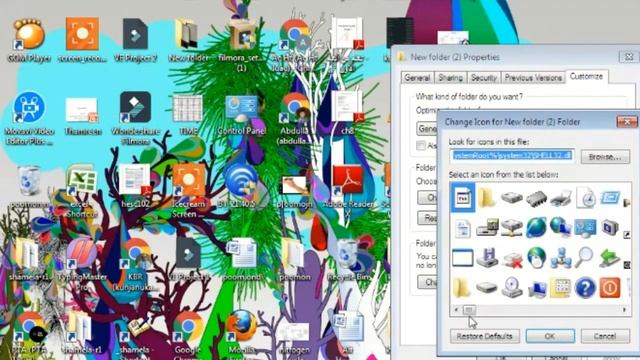The image size is (640, 360).
Task: Select the BT 21.40.5 desktop icon
Action: tap(242, 186)
